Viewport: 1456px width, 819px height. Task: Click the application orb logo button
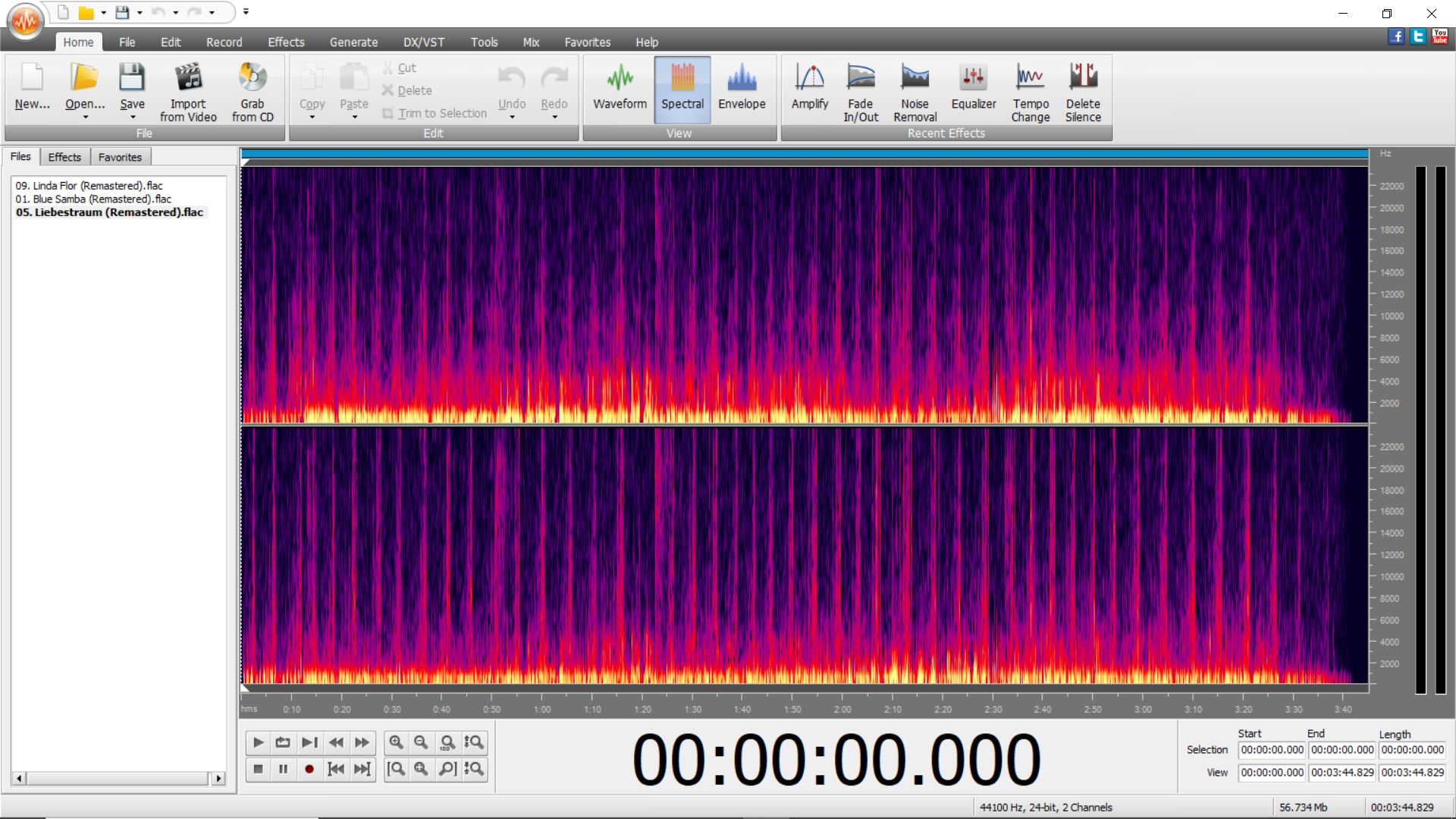[26, 21]
